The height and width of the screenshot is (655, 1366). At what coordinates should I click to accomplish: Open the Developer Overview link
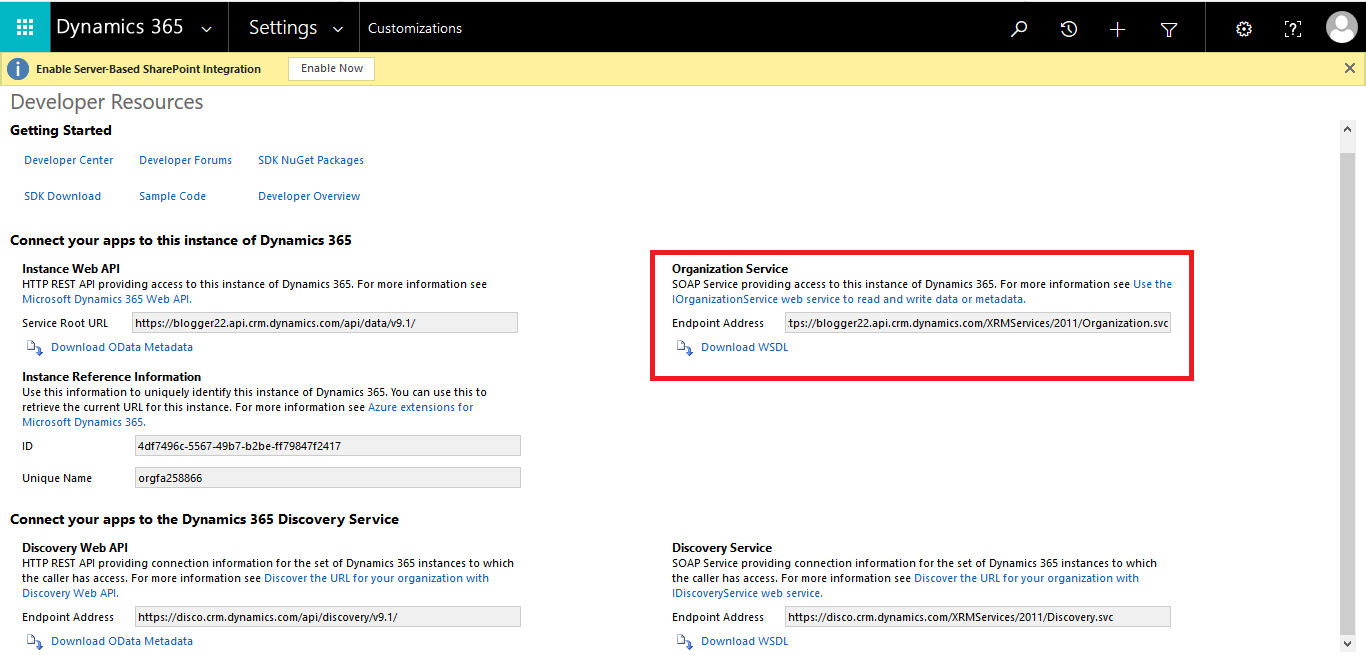click(x=309, y=196)
